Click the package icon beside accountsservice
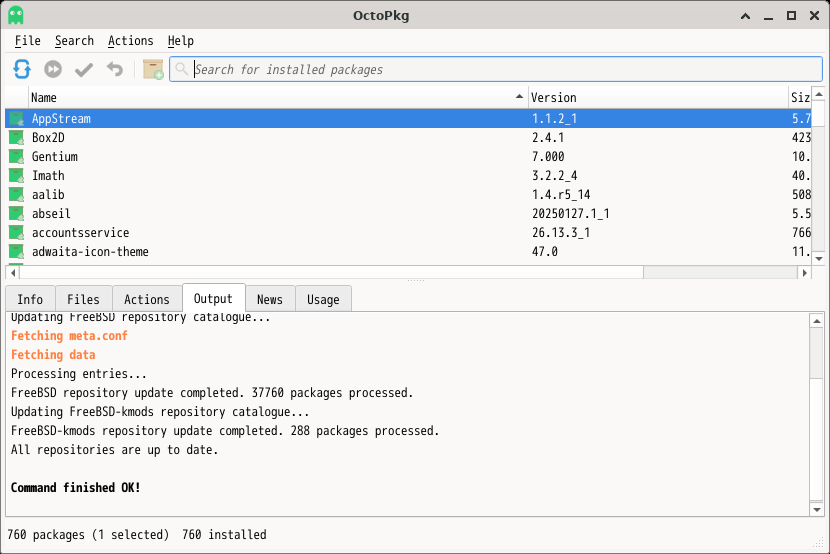Screen dimensions: 830x554 (x=16, y=233)
